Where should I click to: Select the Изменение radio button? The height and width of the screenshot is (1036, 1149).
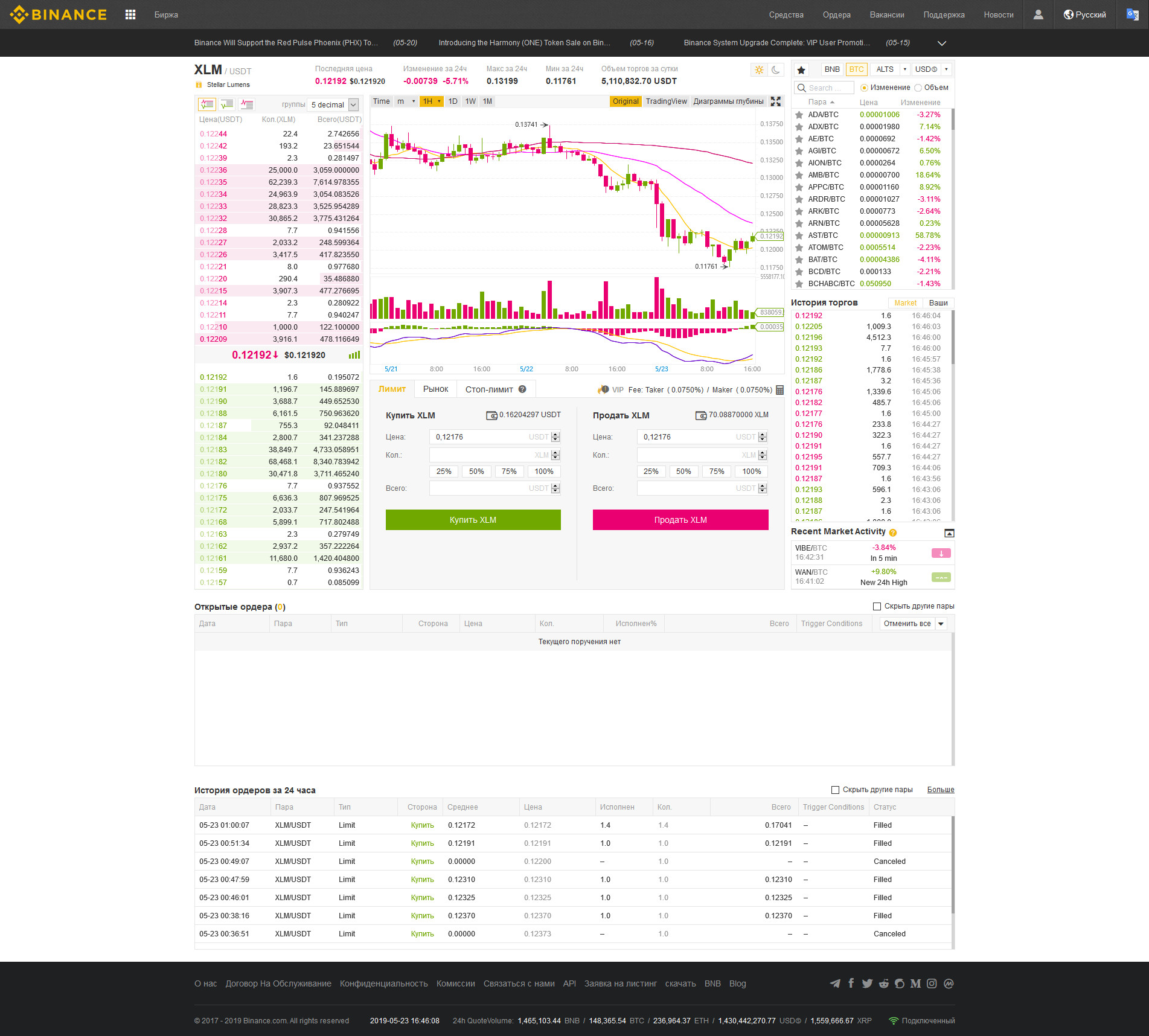tap(864, 88)
